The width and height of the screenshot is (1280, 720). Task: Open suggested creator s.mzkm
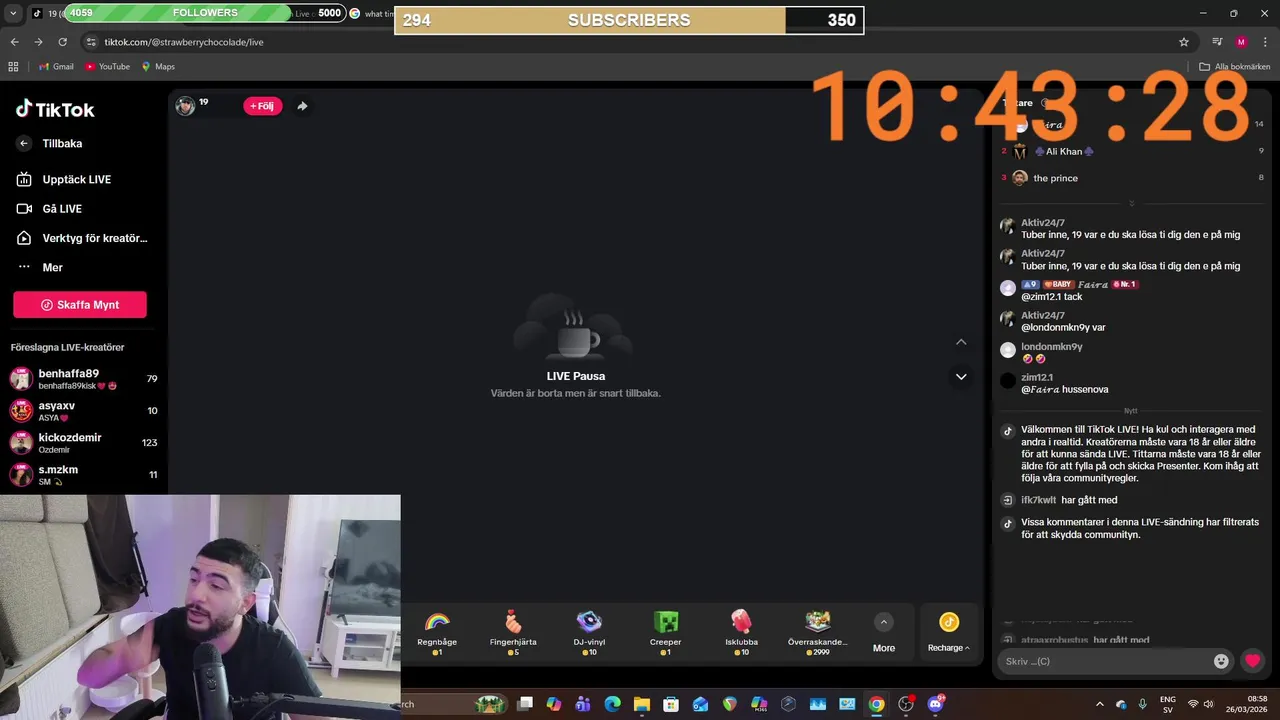(83, 475)
